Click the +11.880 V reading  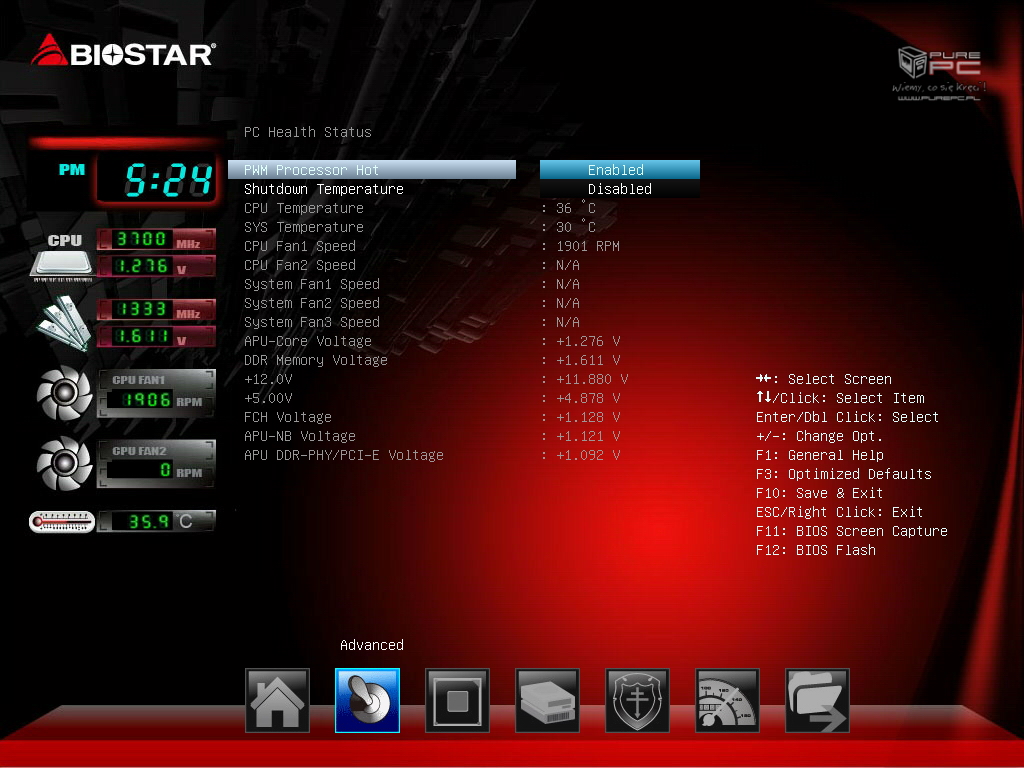coord(592,379)
